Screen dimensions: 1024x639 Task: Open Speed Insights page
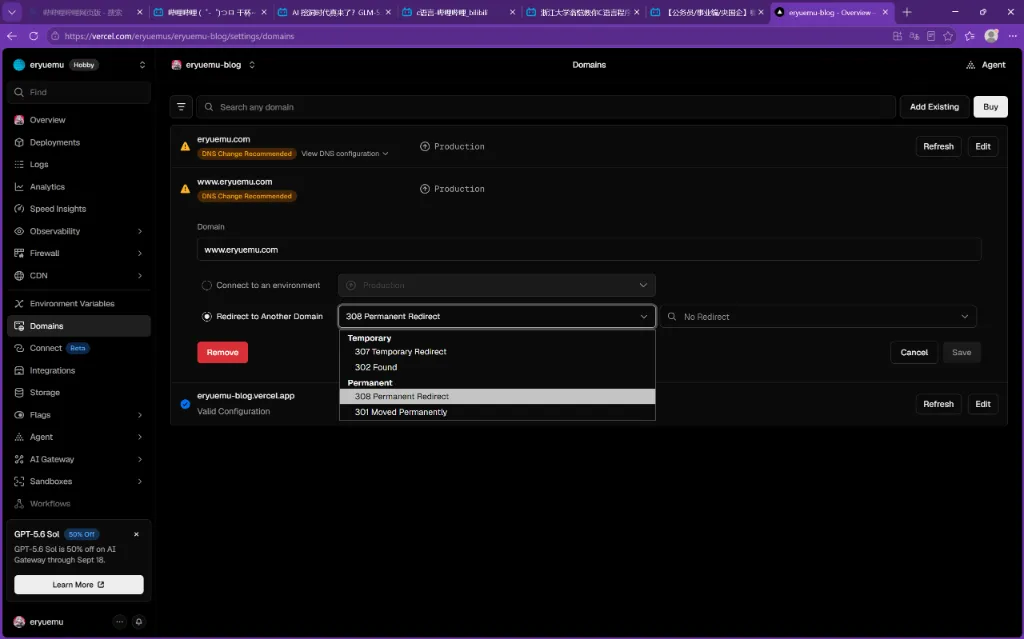(79, 209)
